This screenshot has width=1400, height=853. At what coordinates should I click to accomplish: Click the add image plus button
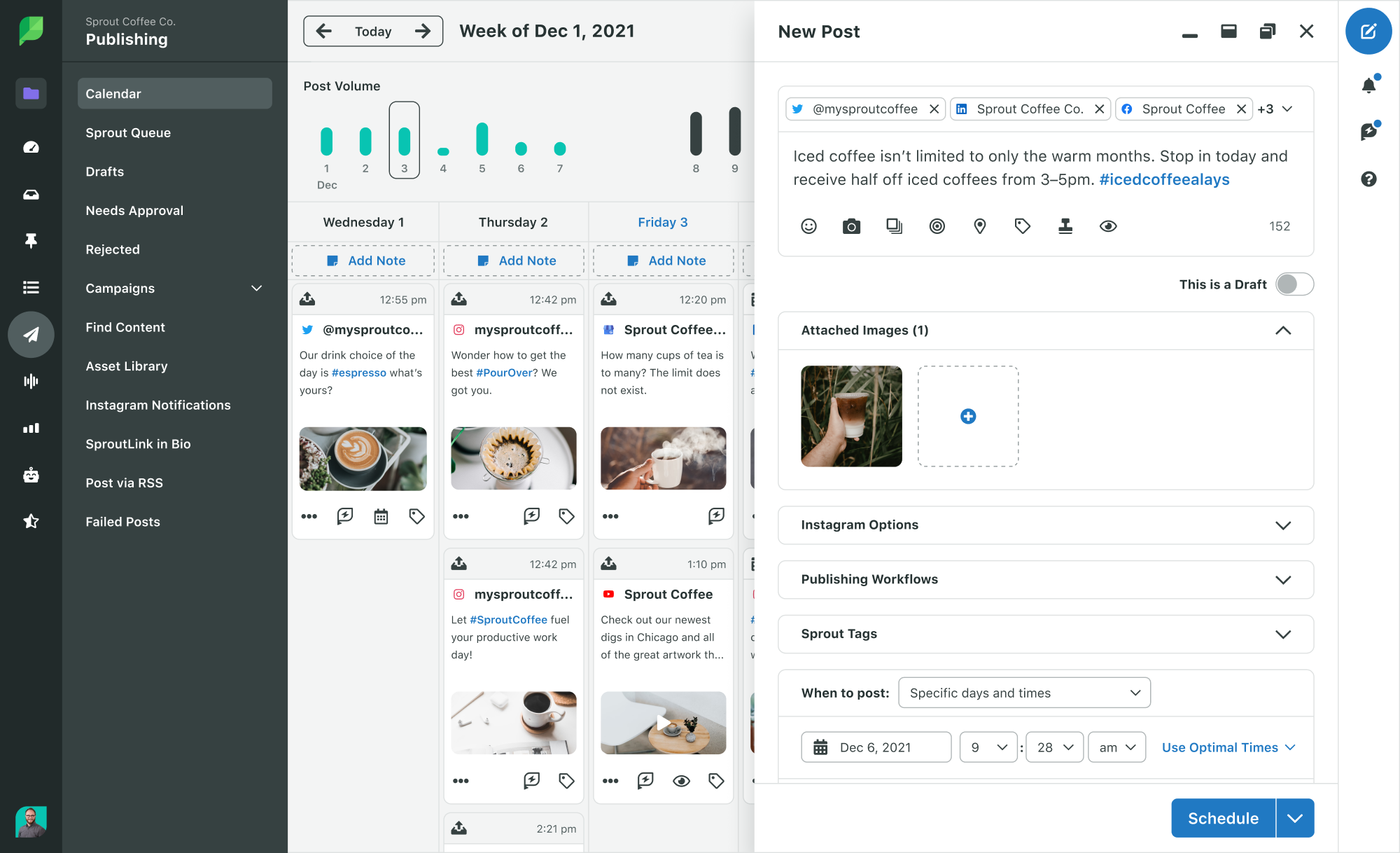pos(968,416)
